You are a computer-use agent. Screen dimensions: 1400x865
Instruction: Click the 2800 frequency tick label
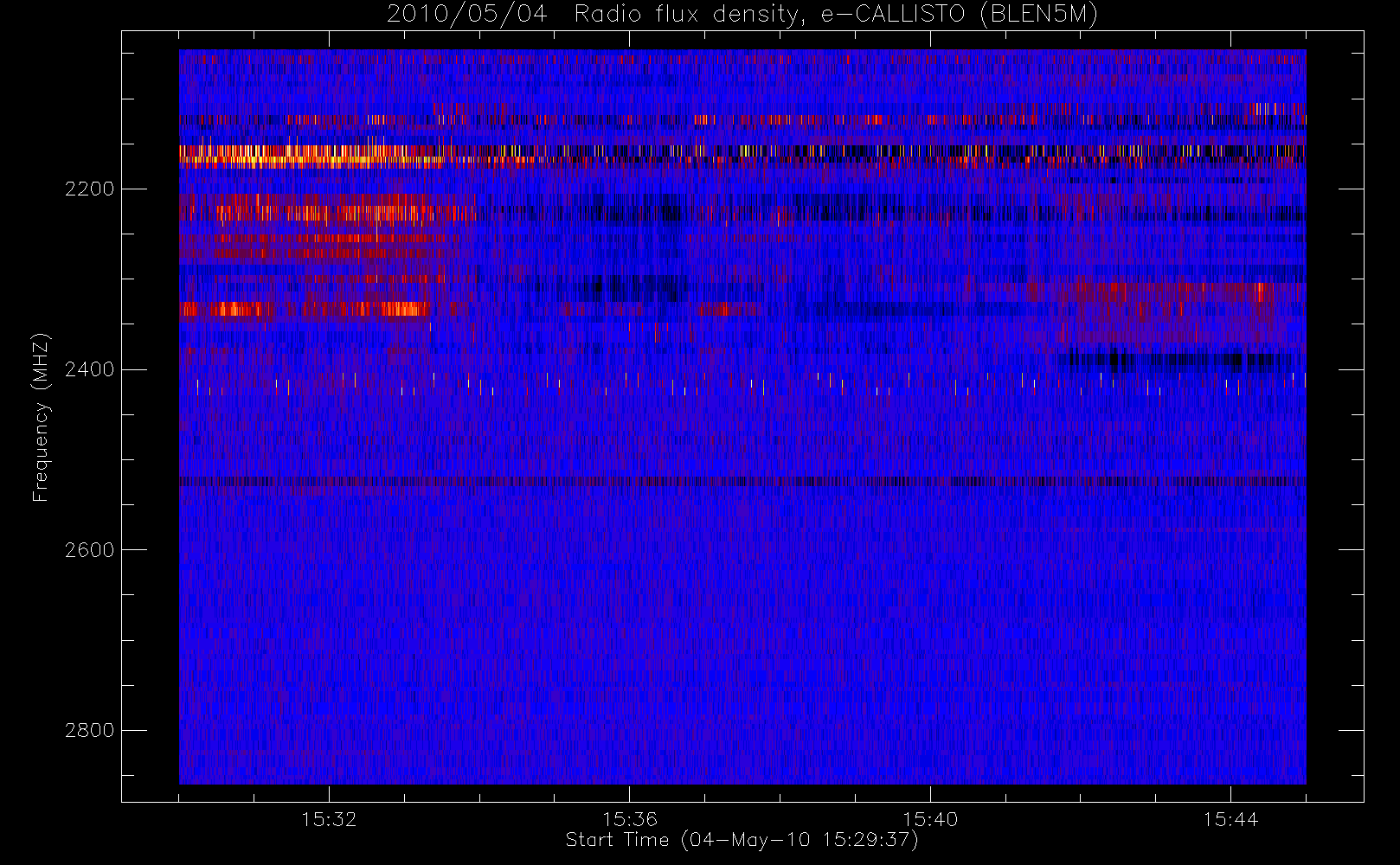point(89,730)
